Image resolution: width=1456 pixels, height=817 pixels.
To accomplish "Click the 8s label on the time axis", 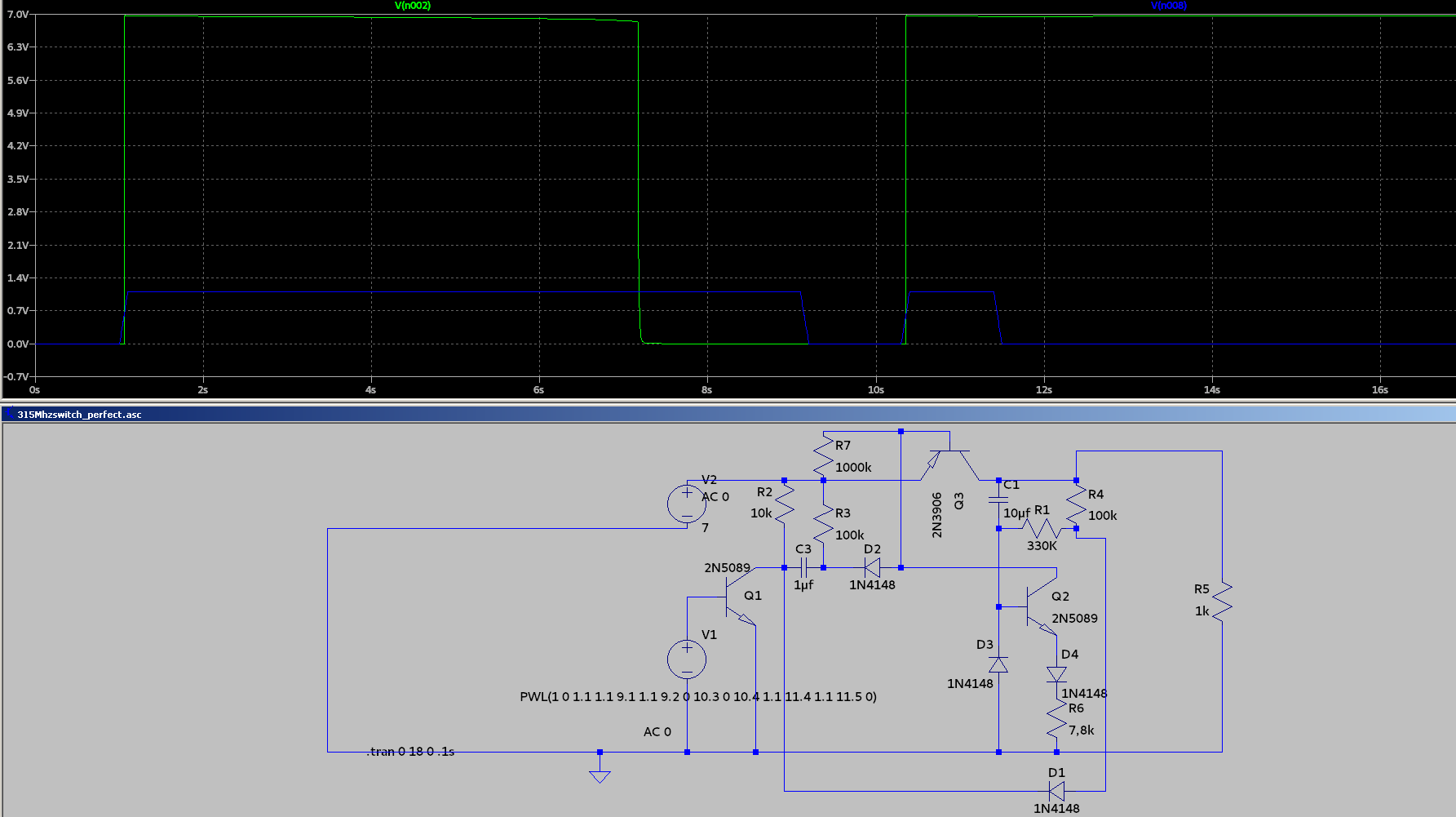I will pyautogui.click(x=706, y=390).
